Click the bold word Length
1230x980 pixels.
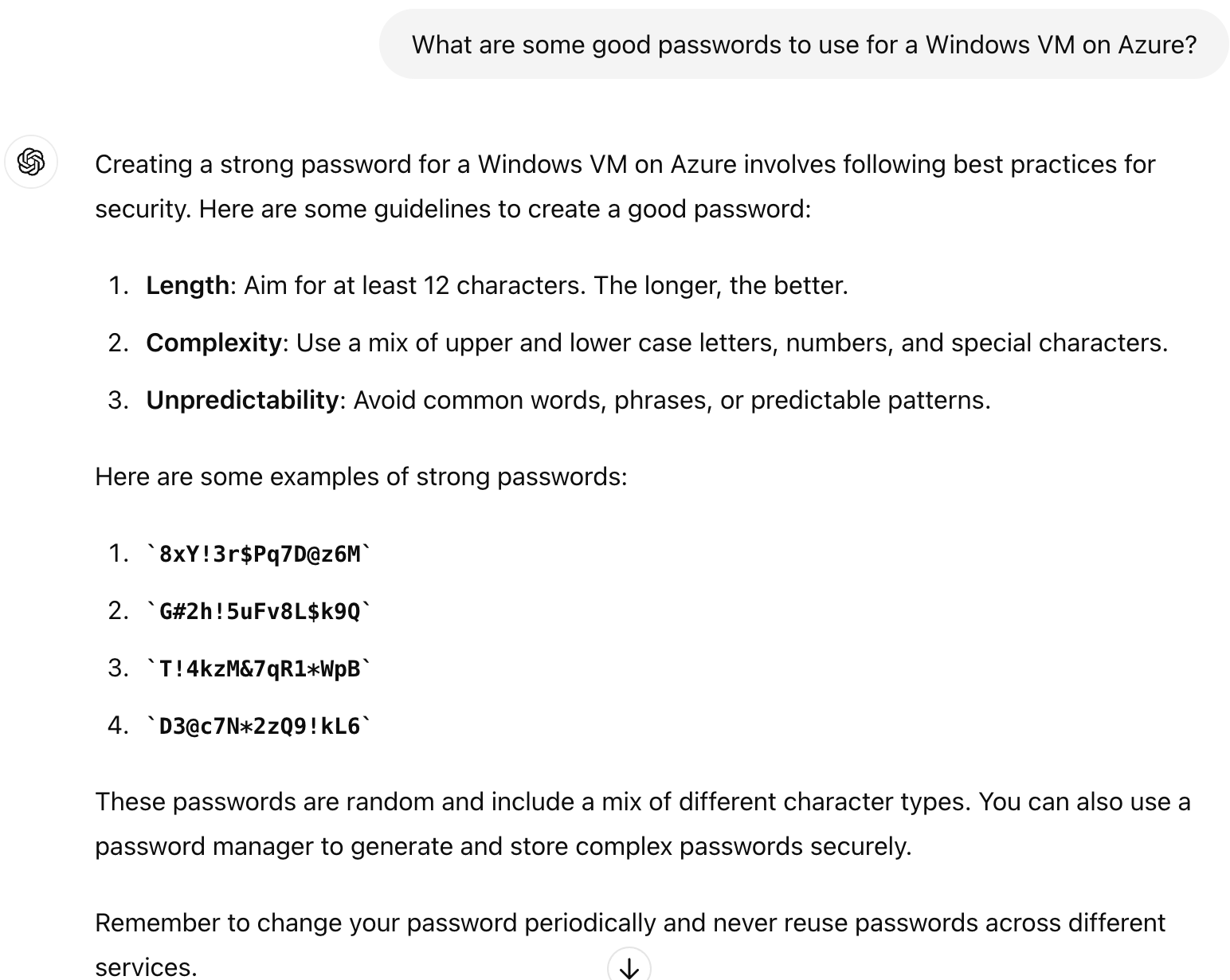187,285
